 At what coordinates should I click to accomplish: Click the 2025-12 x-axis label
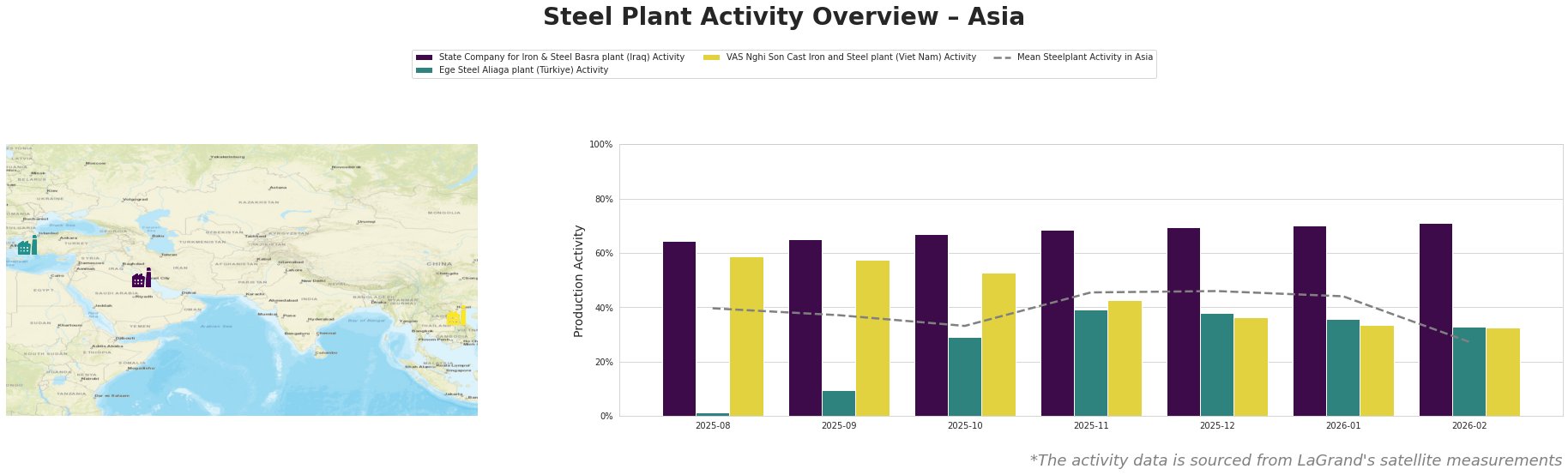click(x=1216, y=425)
